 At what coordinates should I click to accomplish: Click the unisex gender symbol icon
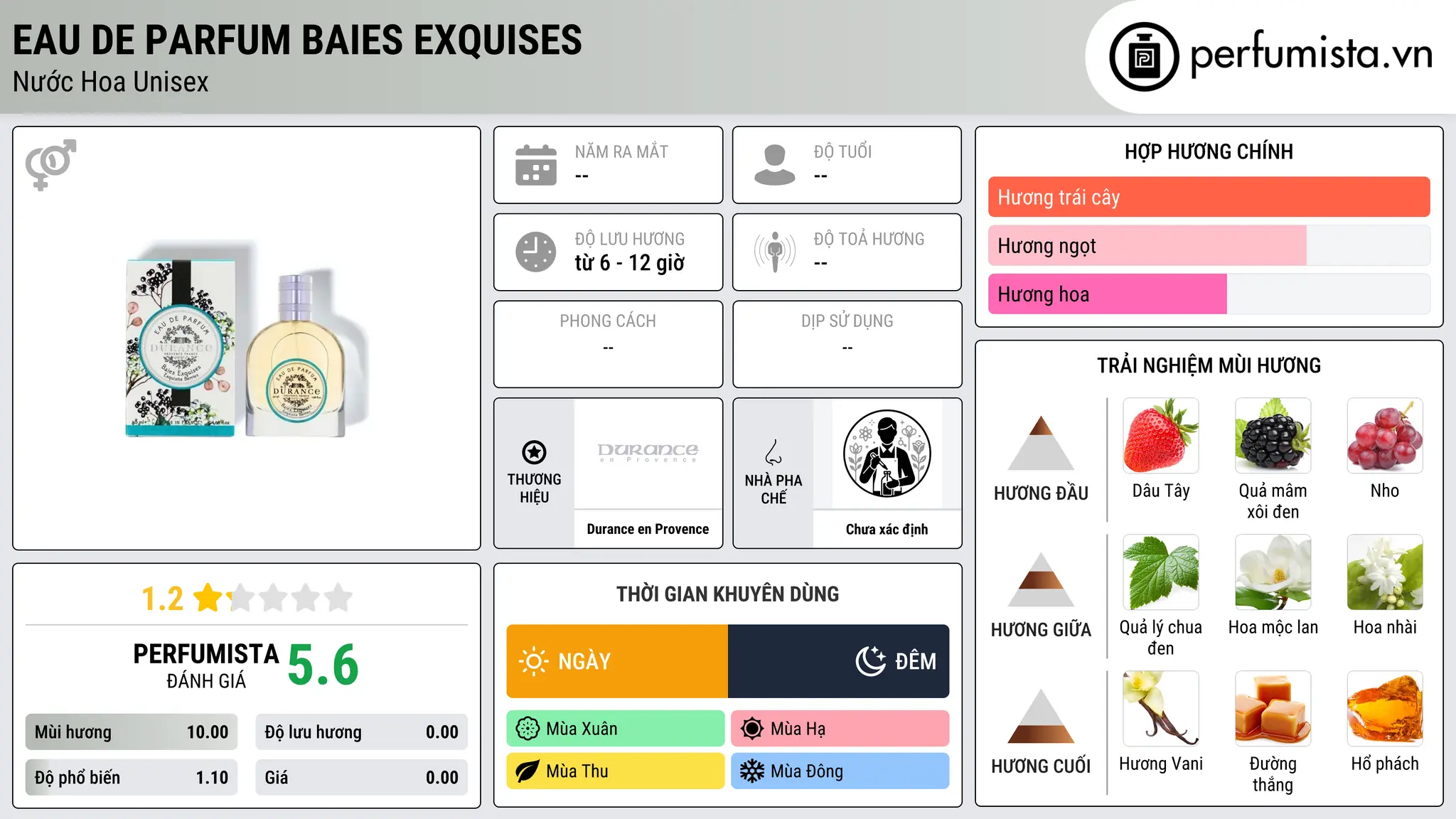[x=50, y=164]
